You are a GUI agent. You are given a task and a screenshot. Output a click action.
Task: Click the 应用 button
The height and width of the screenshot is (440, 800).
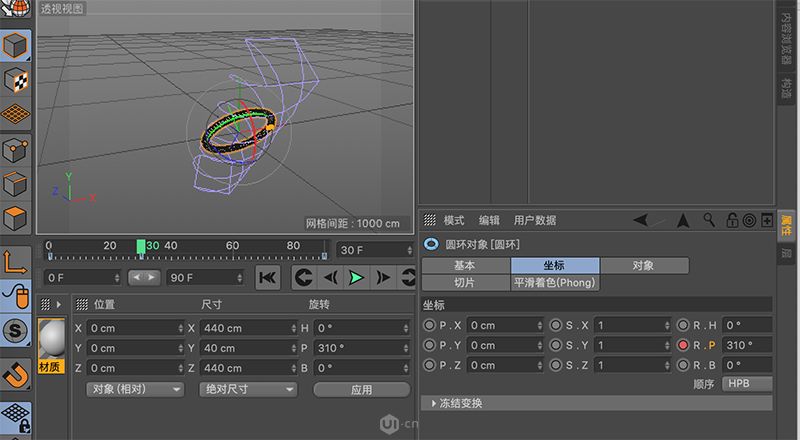pyautogui.click(x=361, y=389)
